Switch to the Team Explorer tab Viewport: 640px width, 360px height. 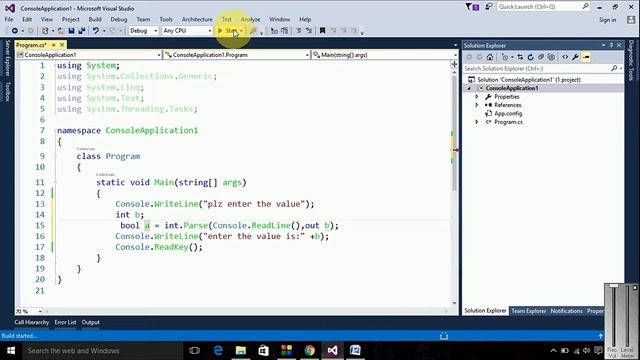(x=529, y=311)
